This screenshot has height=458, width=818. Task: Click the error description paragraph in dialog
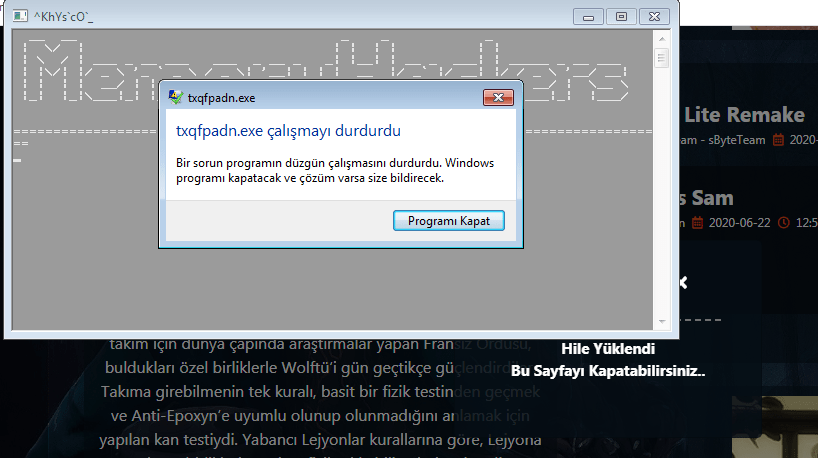coord(335,171)
